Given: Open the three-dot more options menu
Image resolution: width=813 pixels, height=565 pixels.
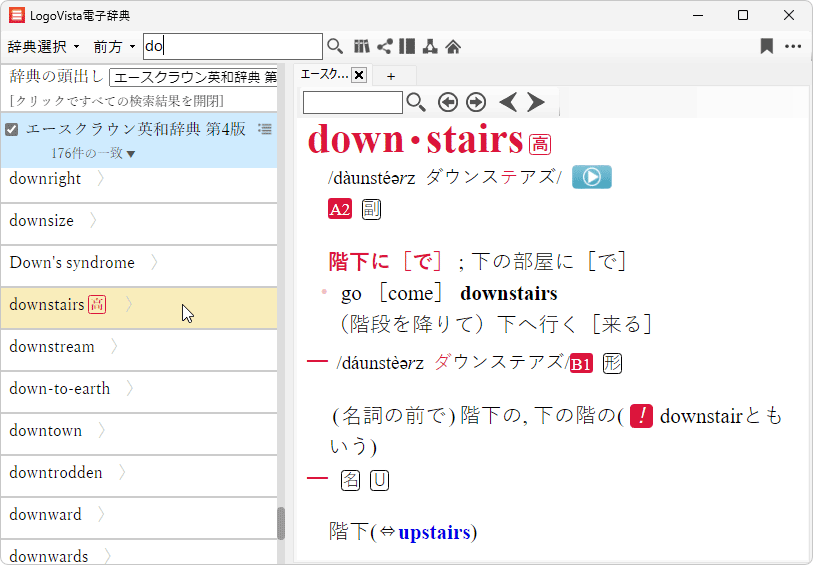Looking at the screenshot, I should tap(793, 46).
